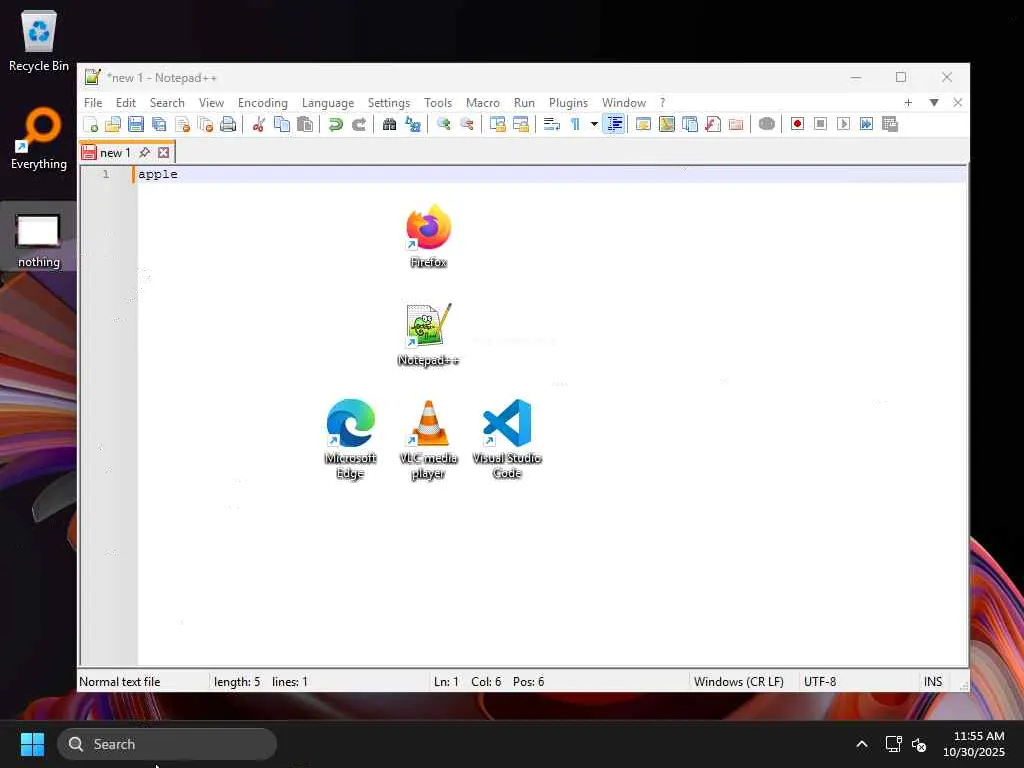Toggle synchronized horizontal scrolling
The height and width of the screenshot is (768, 1024).
(520, 124)
